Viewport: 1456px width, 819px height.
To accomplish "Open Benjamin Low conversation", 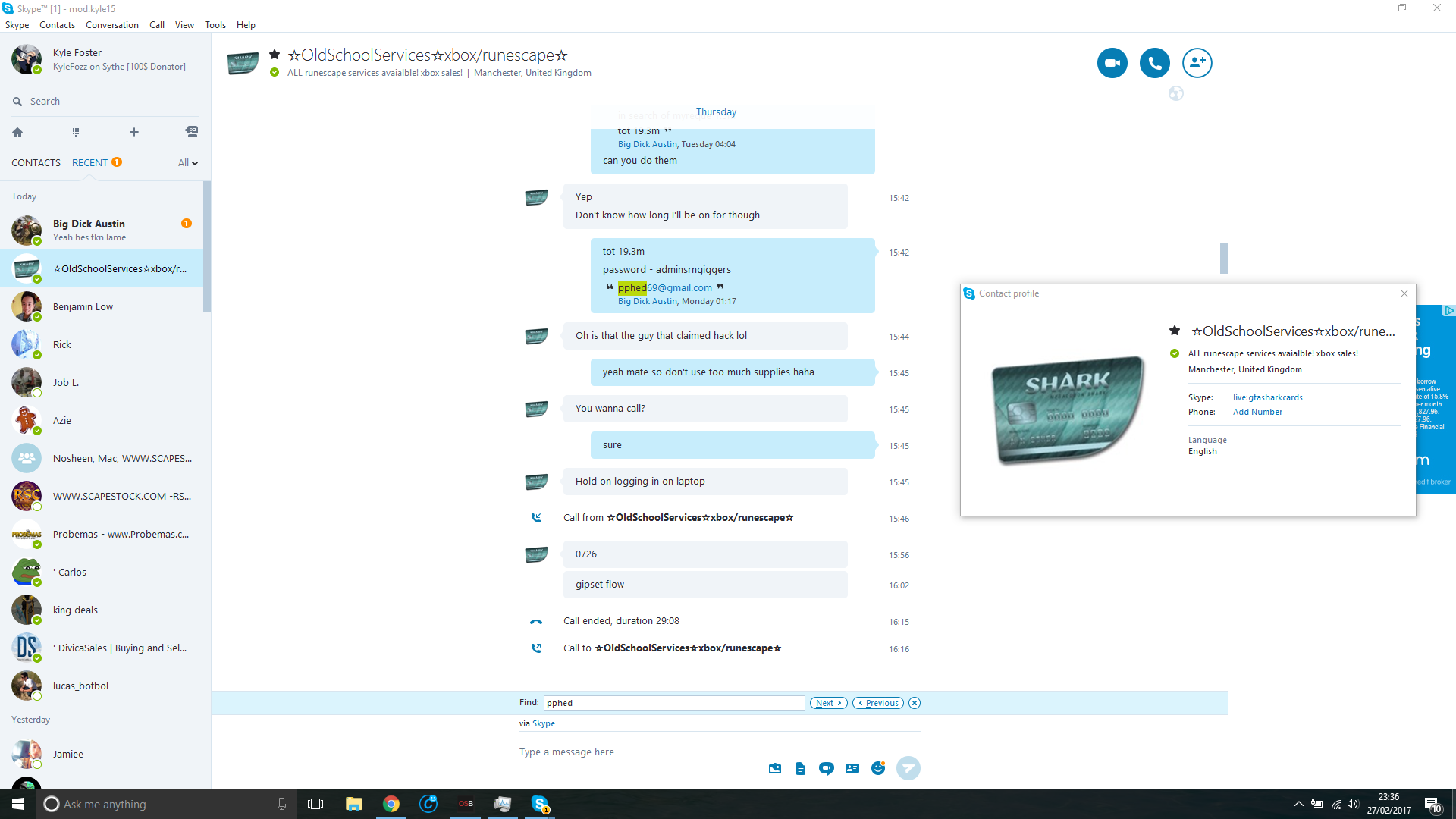I will point(102,306).
